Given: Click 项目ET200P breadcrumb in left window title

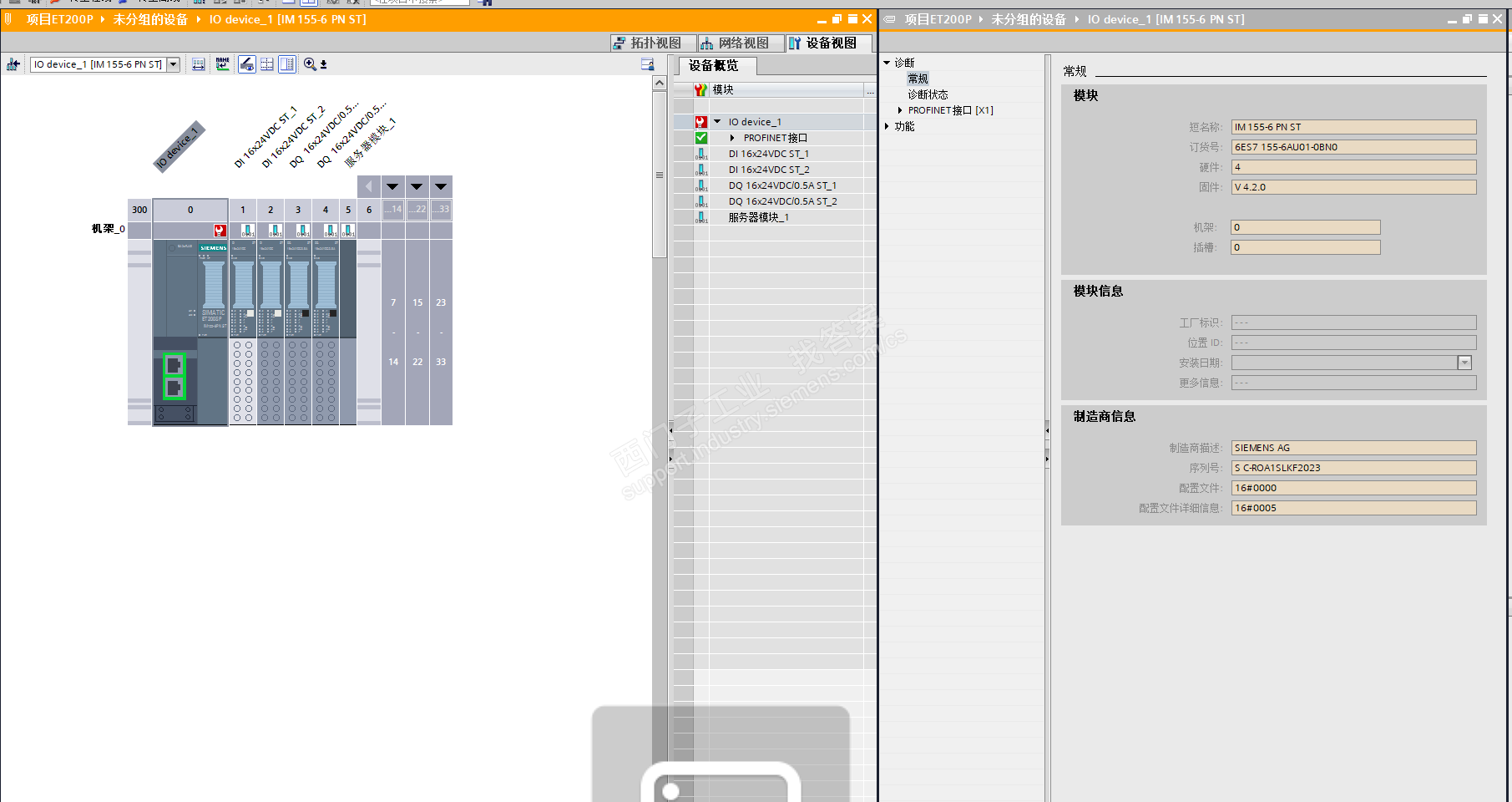Looking at the screenshot, I should [60, 19].
